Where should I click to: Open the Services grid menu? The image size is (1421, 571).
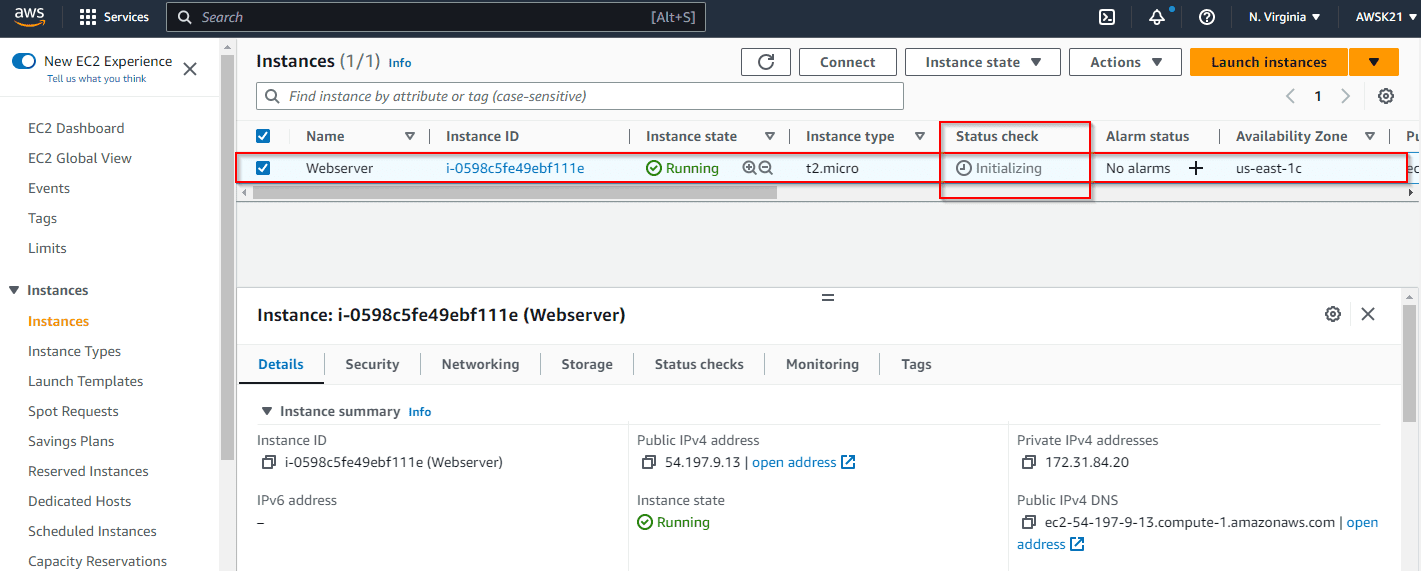pyautogui.click(x=113, y=17)
